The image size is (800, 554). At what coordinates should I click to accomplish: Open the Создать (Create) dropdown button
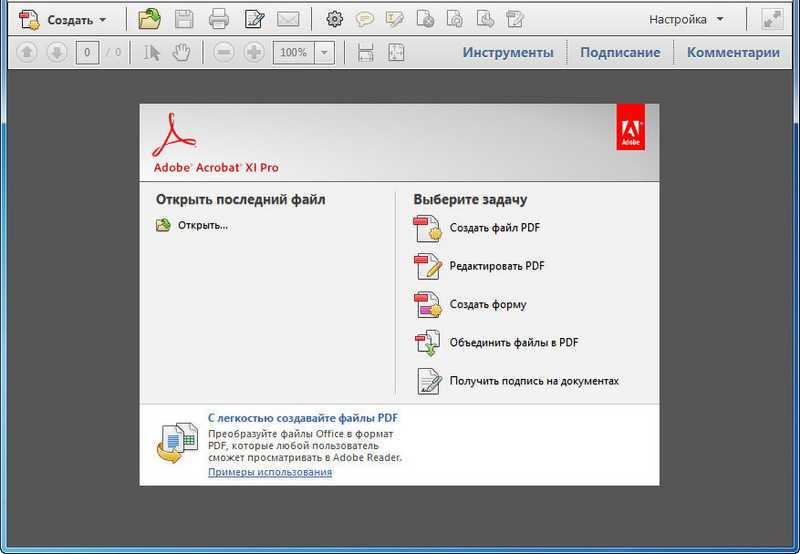[63, 20]
